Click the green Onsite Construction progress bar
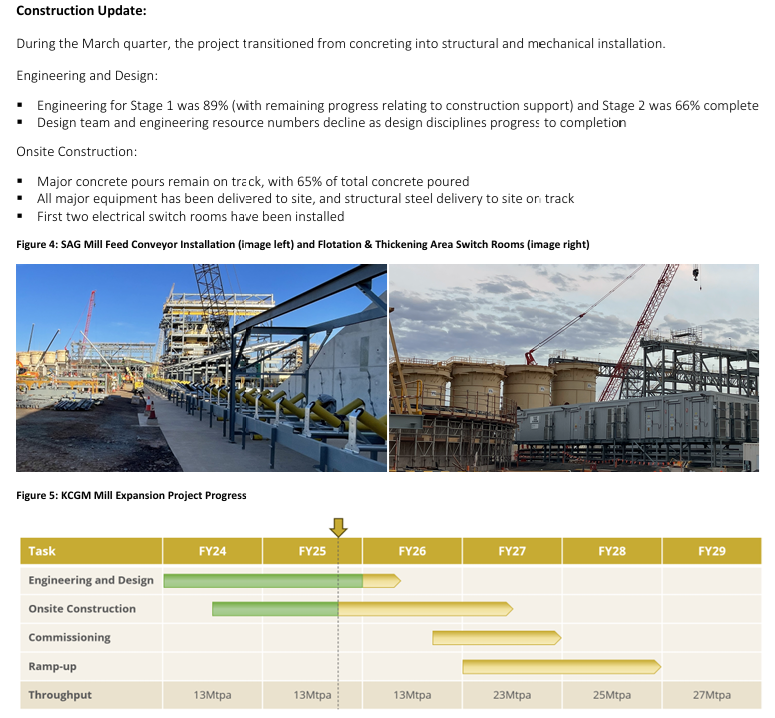Screen dimensions: 775x718 (x=275, y=609)
